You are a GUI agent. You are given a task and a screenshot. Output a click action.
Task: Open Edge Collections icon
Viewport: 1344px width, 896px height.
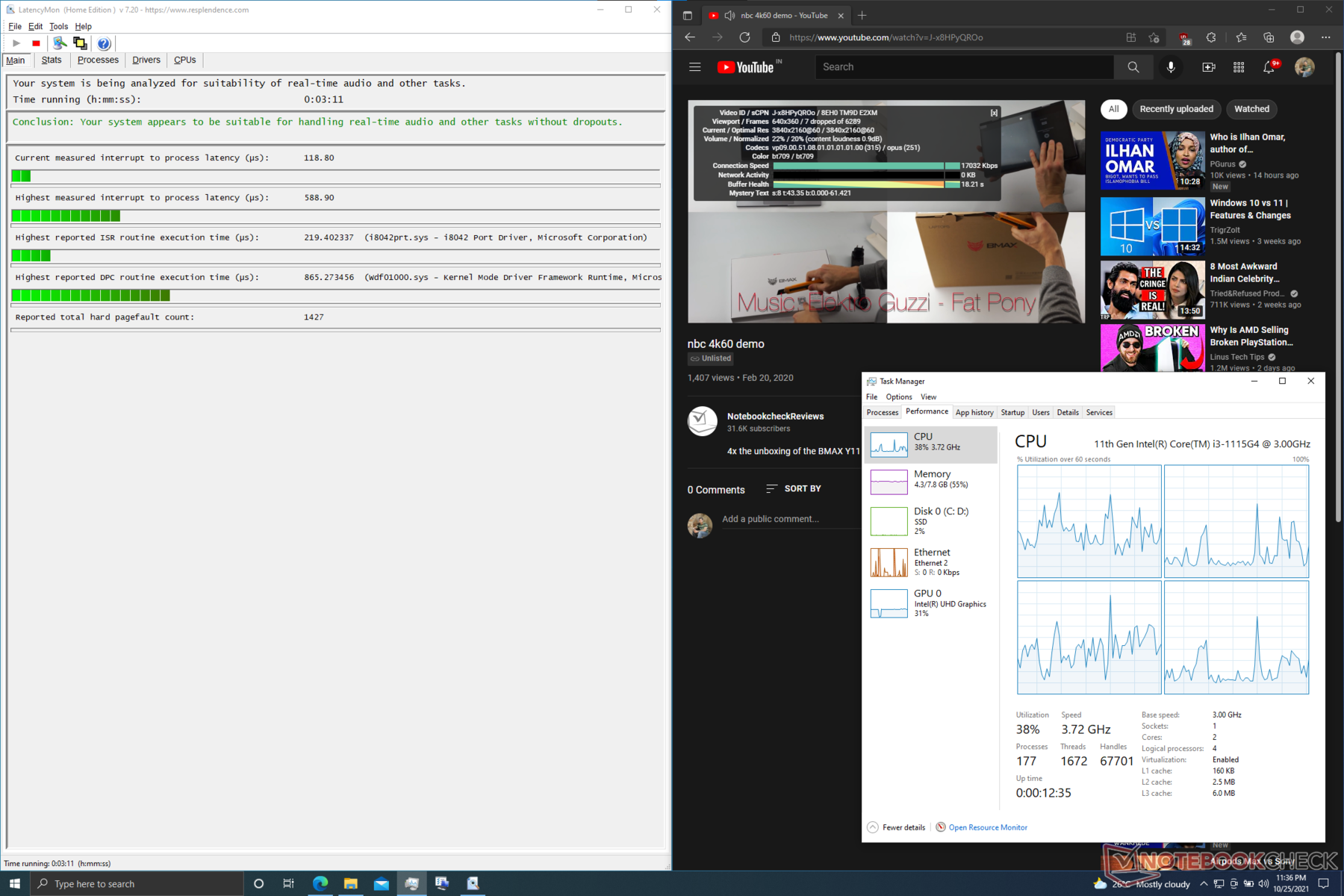[x=1269, y=37]
